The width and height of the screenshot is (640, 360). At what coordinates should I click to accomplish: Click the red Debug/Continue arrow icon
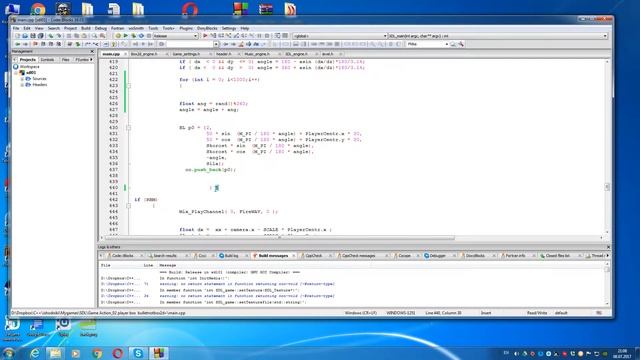[x=205, y=36]
